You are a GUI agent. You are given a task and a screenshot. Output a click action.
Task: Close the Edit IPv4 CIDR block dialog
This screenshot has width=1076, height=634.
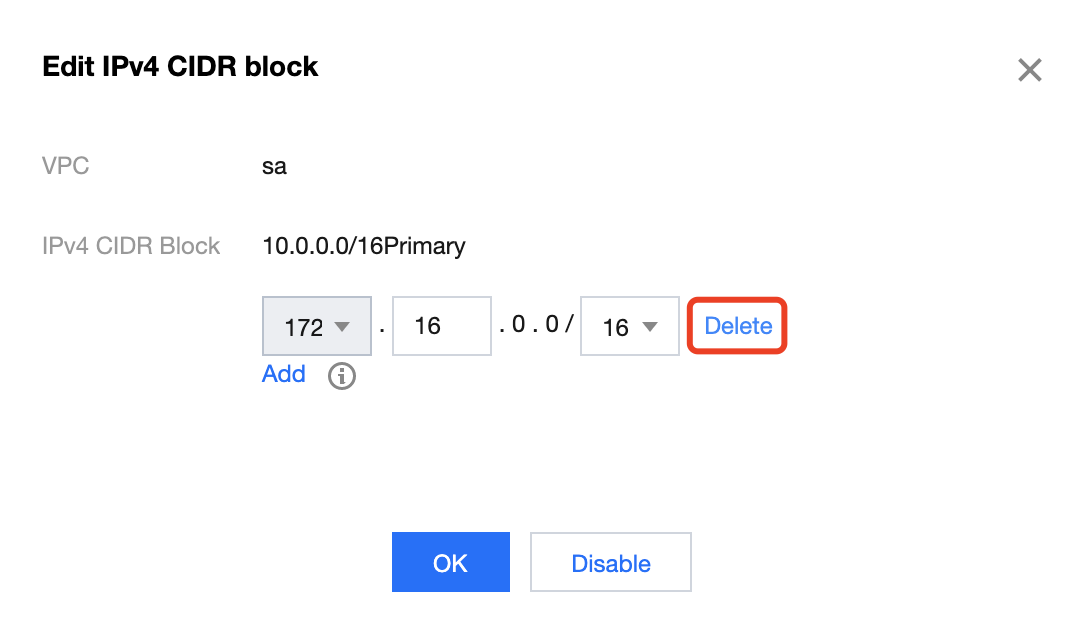coord(1029,70)
